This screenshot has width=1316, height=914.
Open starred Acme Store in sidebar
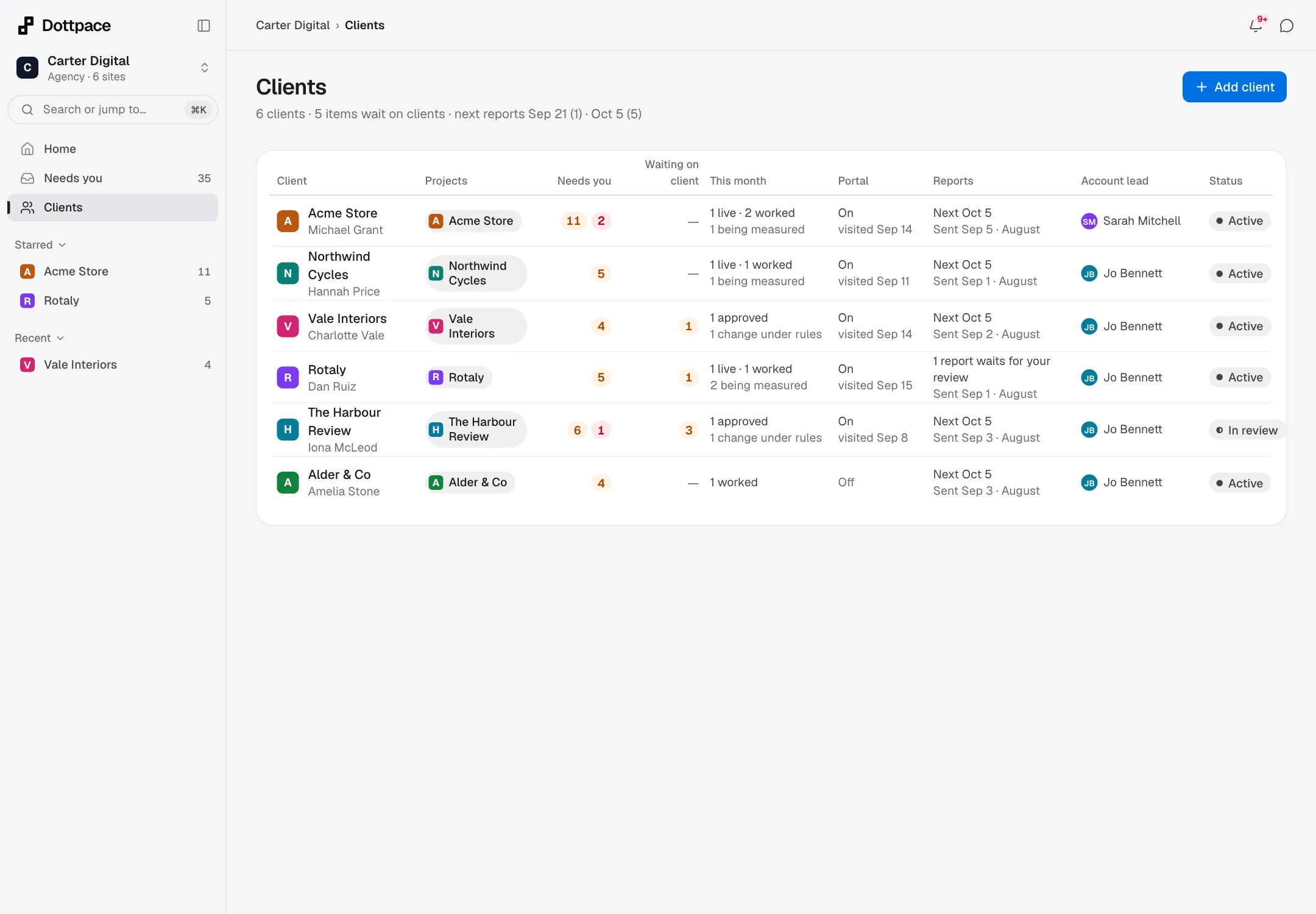(x=113, y=271)
